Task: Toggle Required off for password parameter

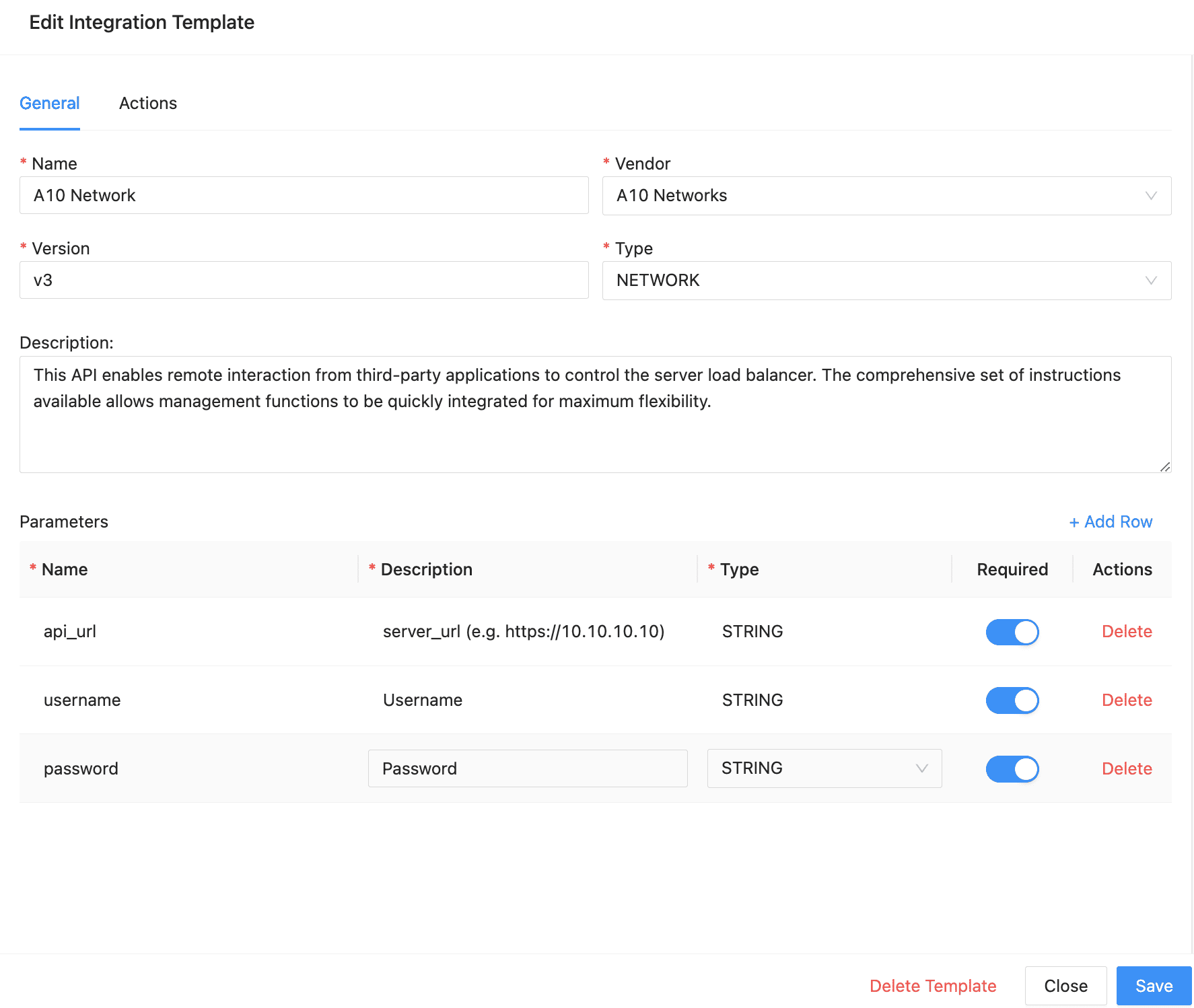Action: tap(1012, 768)
